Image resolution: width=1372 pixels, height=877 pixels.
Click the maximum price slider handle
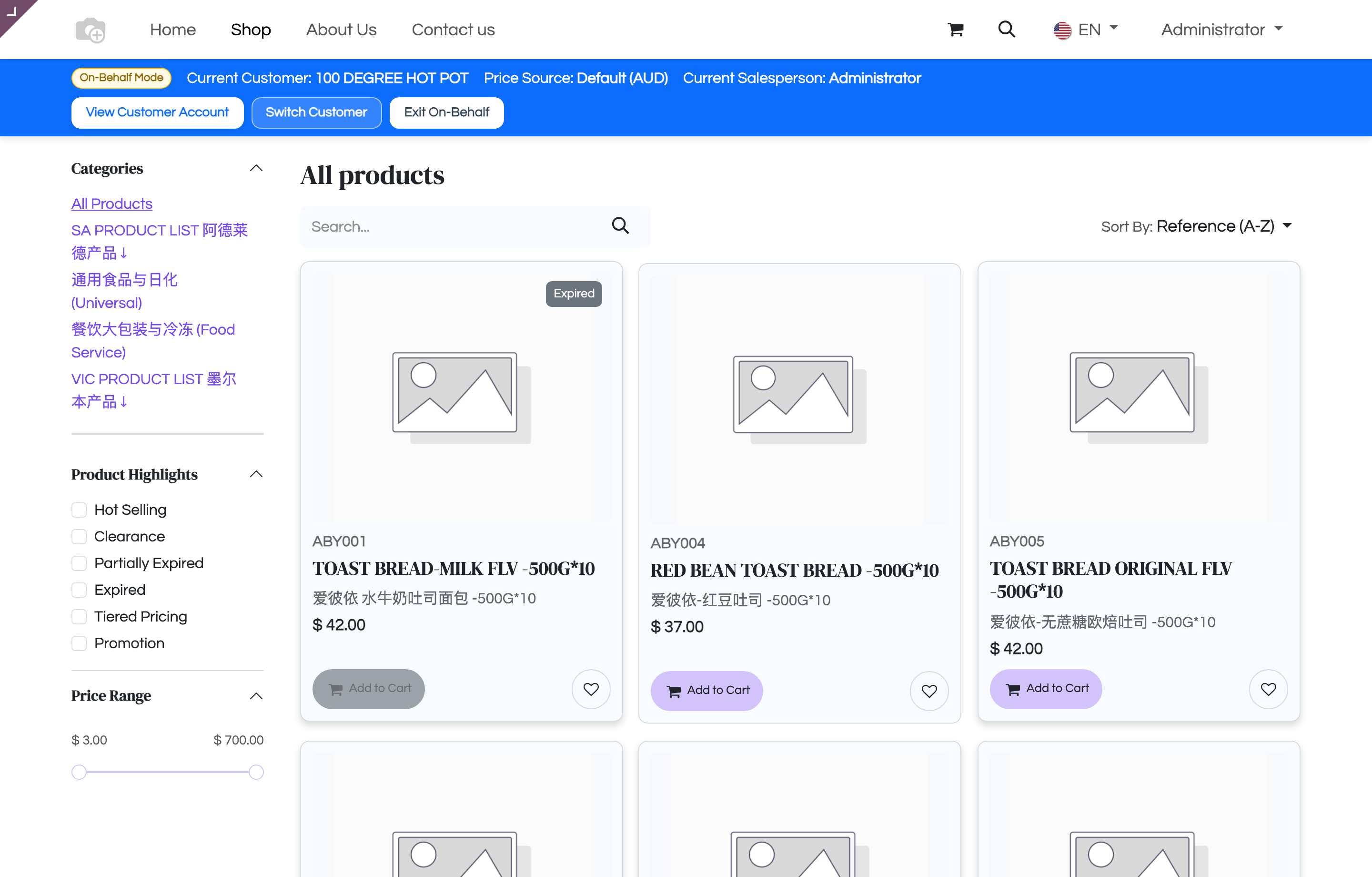point(256,772)
